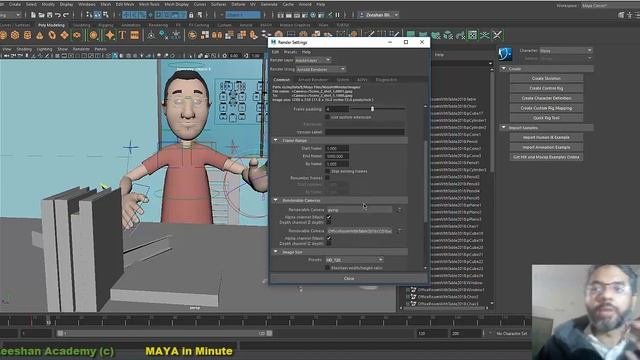The height and width of the screenshot is (360, 640).
Task: Toggle Skip existing frames checkbox
Action: click(x=327, y=171)
